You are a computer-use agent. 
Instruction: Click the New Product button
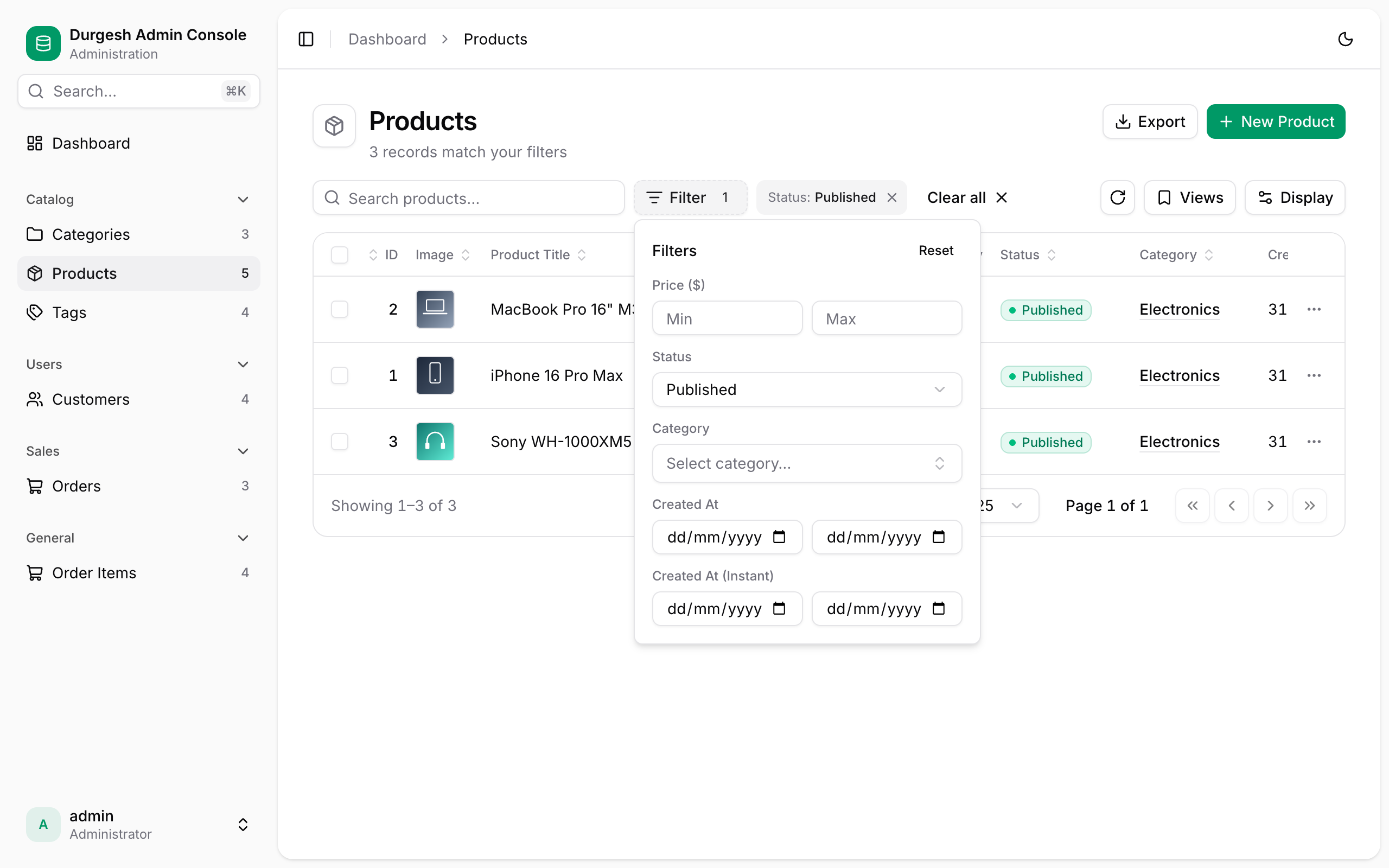(x=1276, y=122)
